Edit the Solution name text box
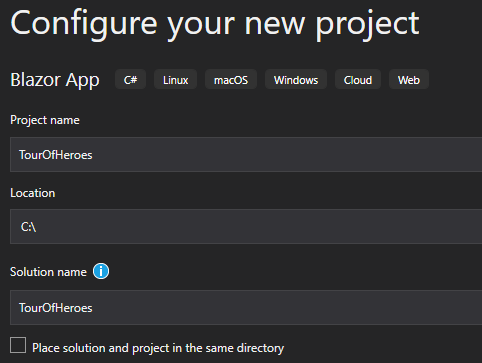This screenshot has height=363, width=482. (x=246, y=307)
